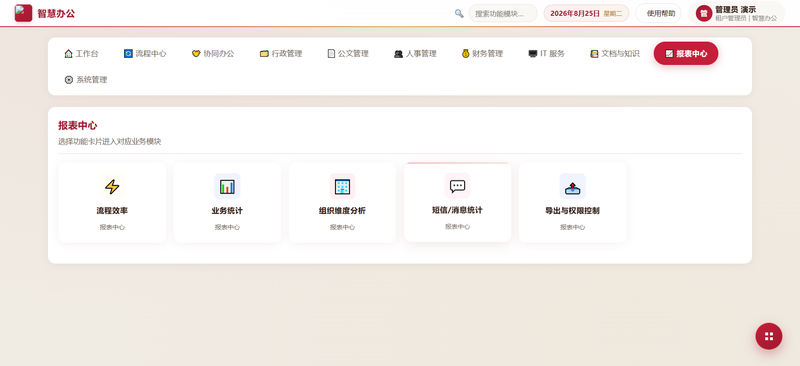
Task: Click the 报表中心 section heading
Action: tap(78, 126)
